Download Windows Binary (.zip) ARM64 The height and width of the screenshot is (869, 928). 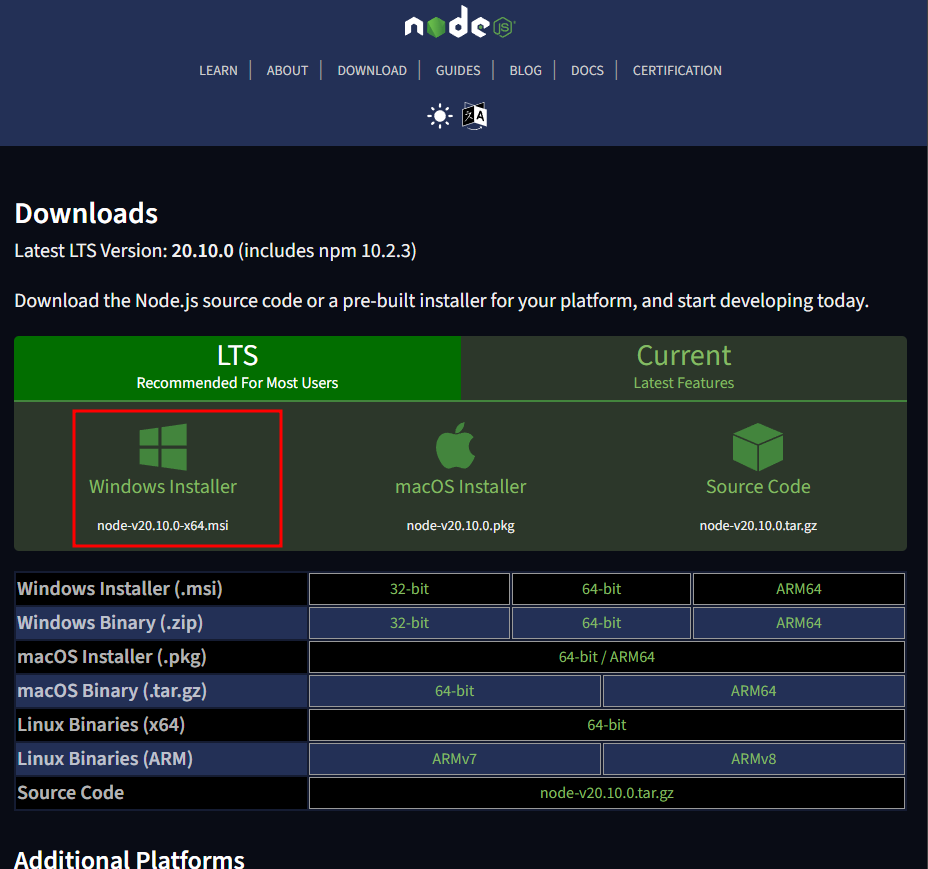799,623
